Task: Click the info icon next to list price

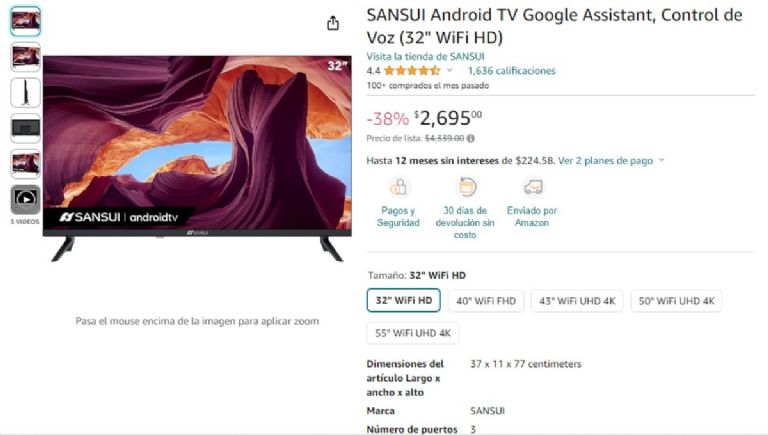Action: (x=471, y=139)
